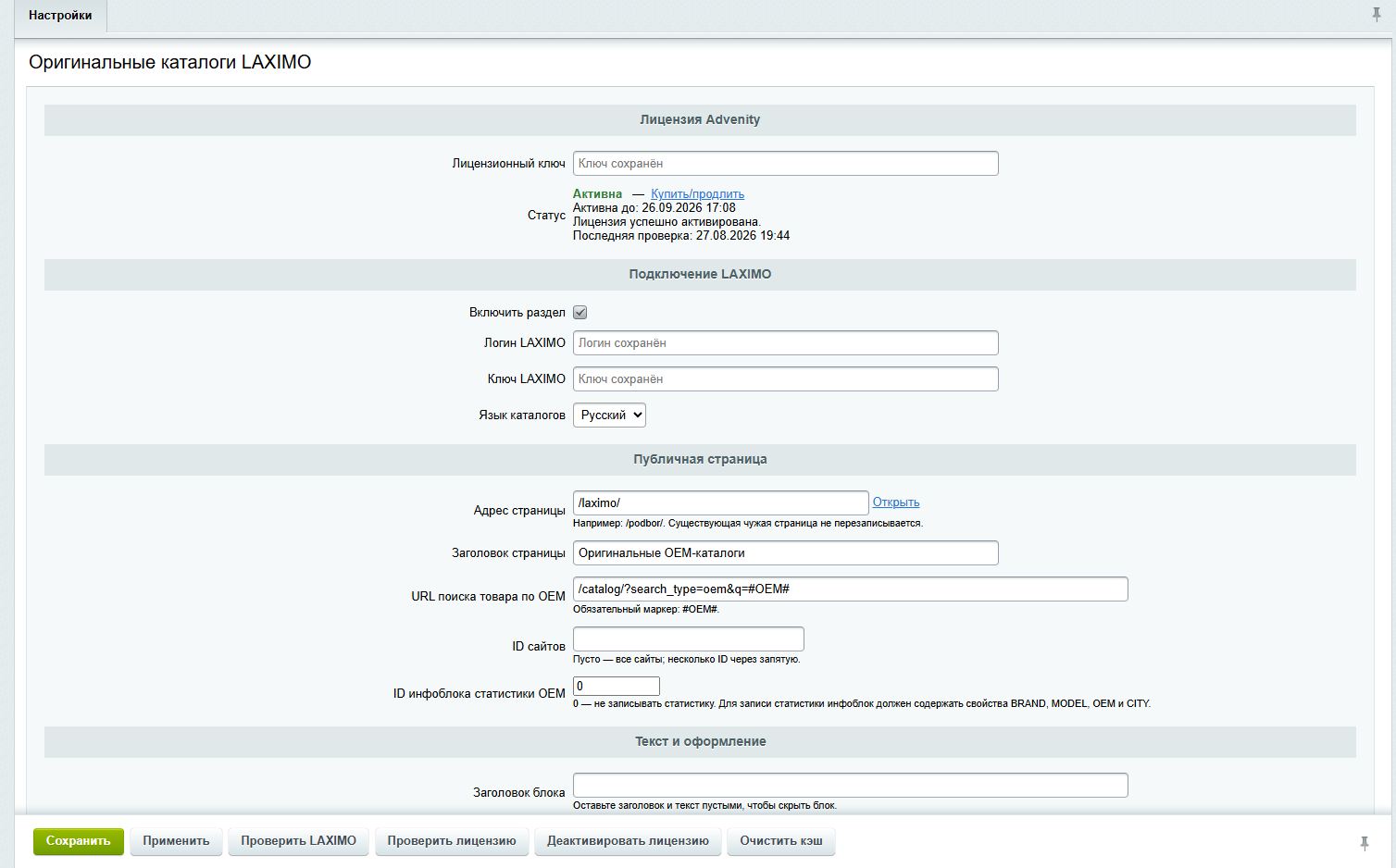Screen dimensions: 1396x868
Task: Click the Активна до: 26.09.2026 17:08 line
Action: [x=654, y=208]
